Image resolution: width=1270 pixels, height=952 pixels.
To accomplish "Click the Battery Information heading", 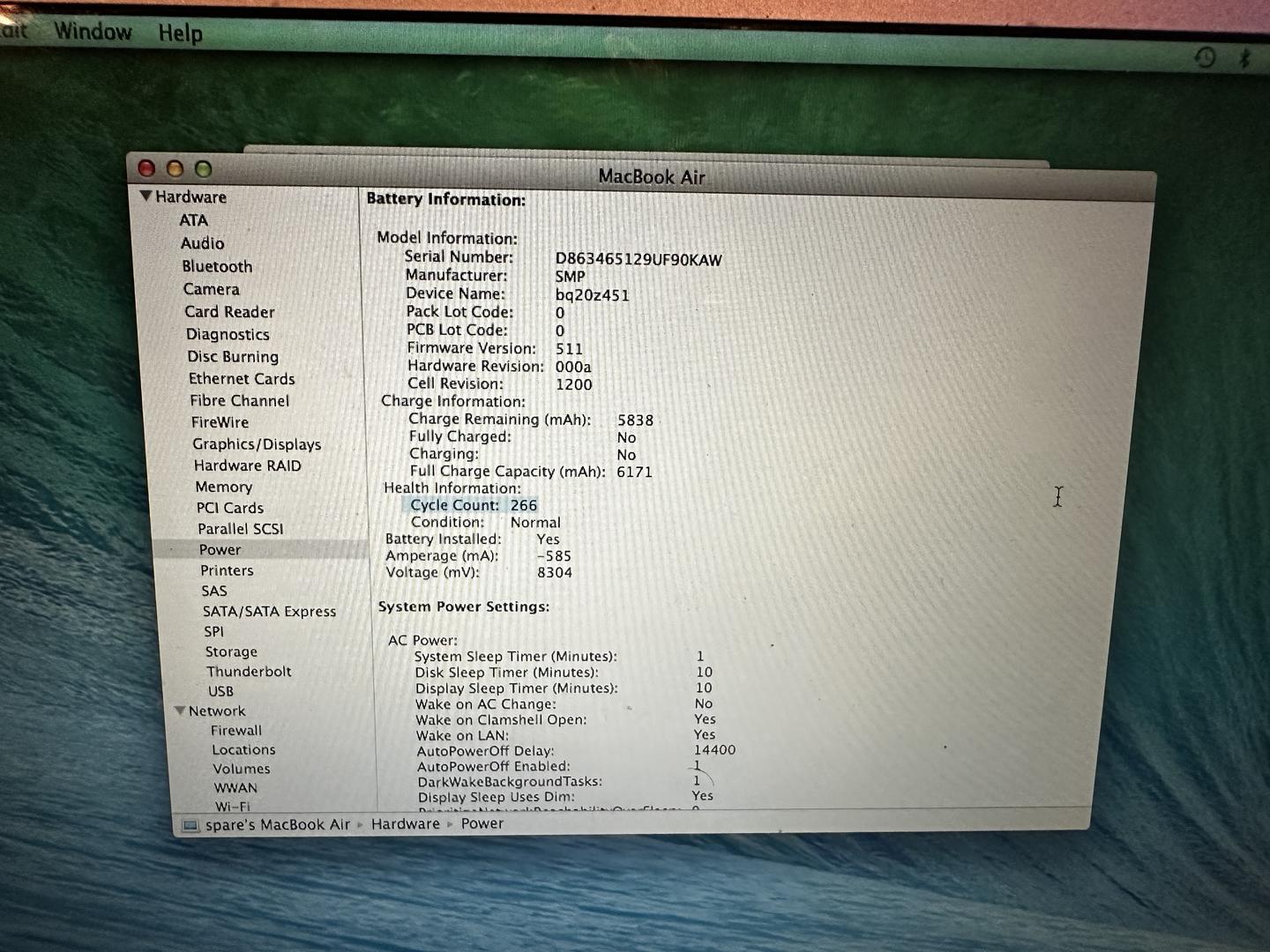I will (445, 199).
